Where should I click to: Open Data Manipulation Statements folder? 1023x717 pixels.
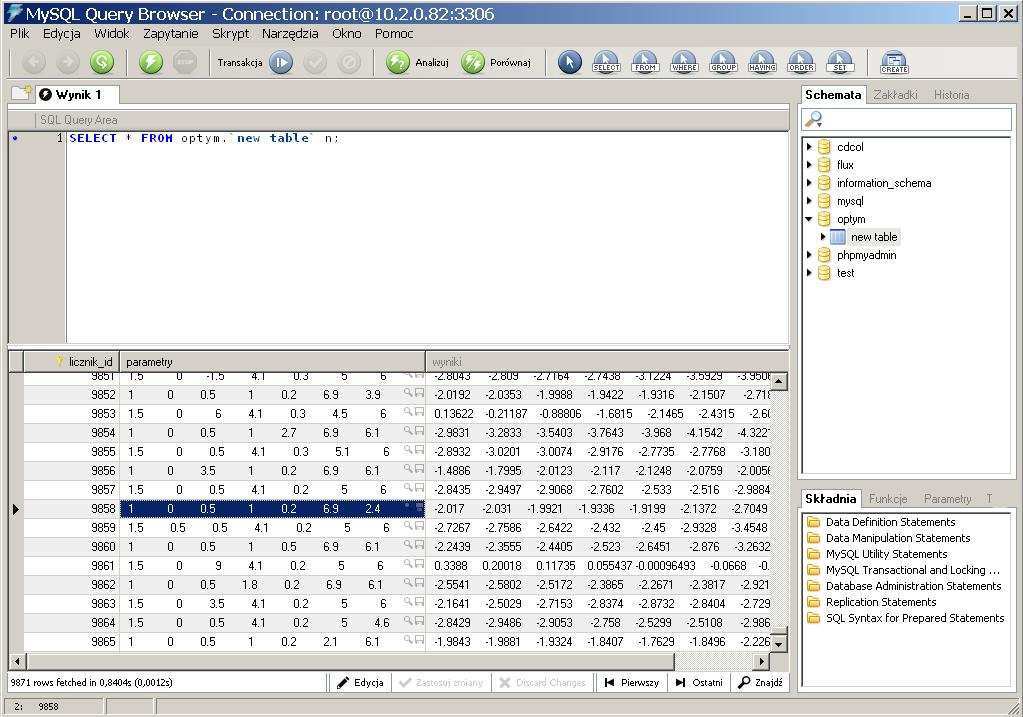(898, 538)
